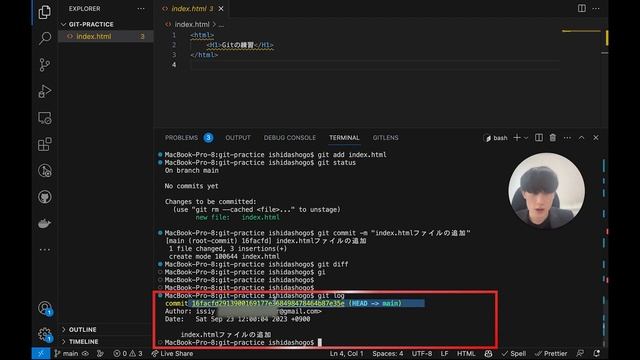Screen dimensions: 640x360
Task: Click Ln 4, Col 1 status entry
Action: tap(346, 353)
